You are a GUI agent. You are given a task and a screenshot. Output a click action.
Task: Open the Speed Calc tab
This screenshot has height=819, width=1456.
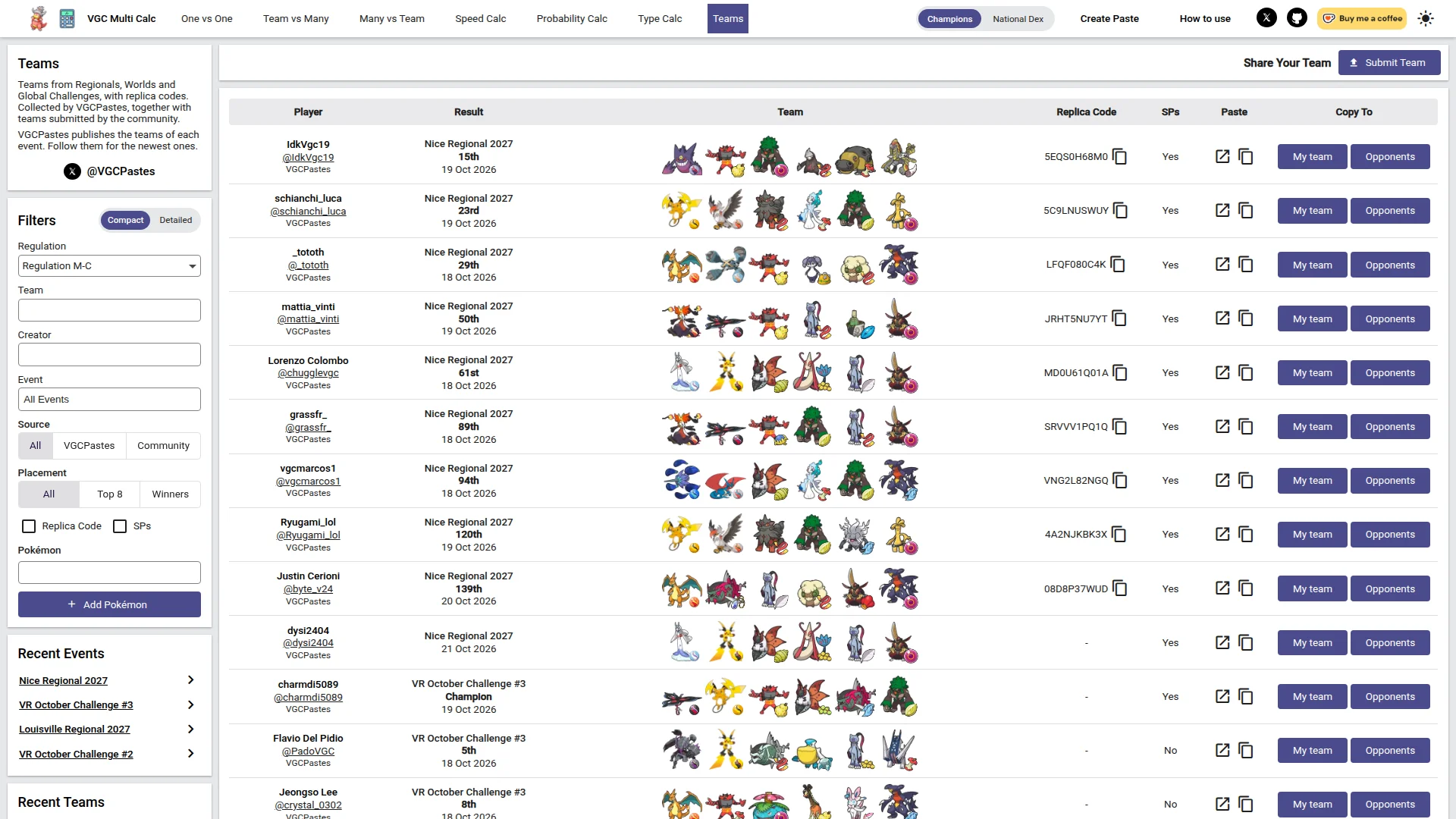click(x=480, y=19)
